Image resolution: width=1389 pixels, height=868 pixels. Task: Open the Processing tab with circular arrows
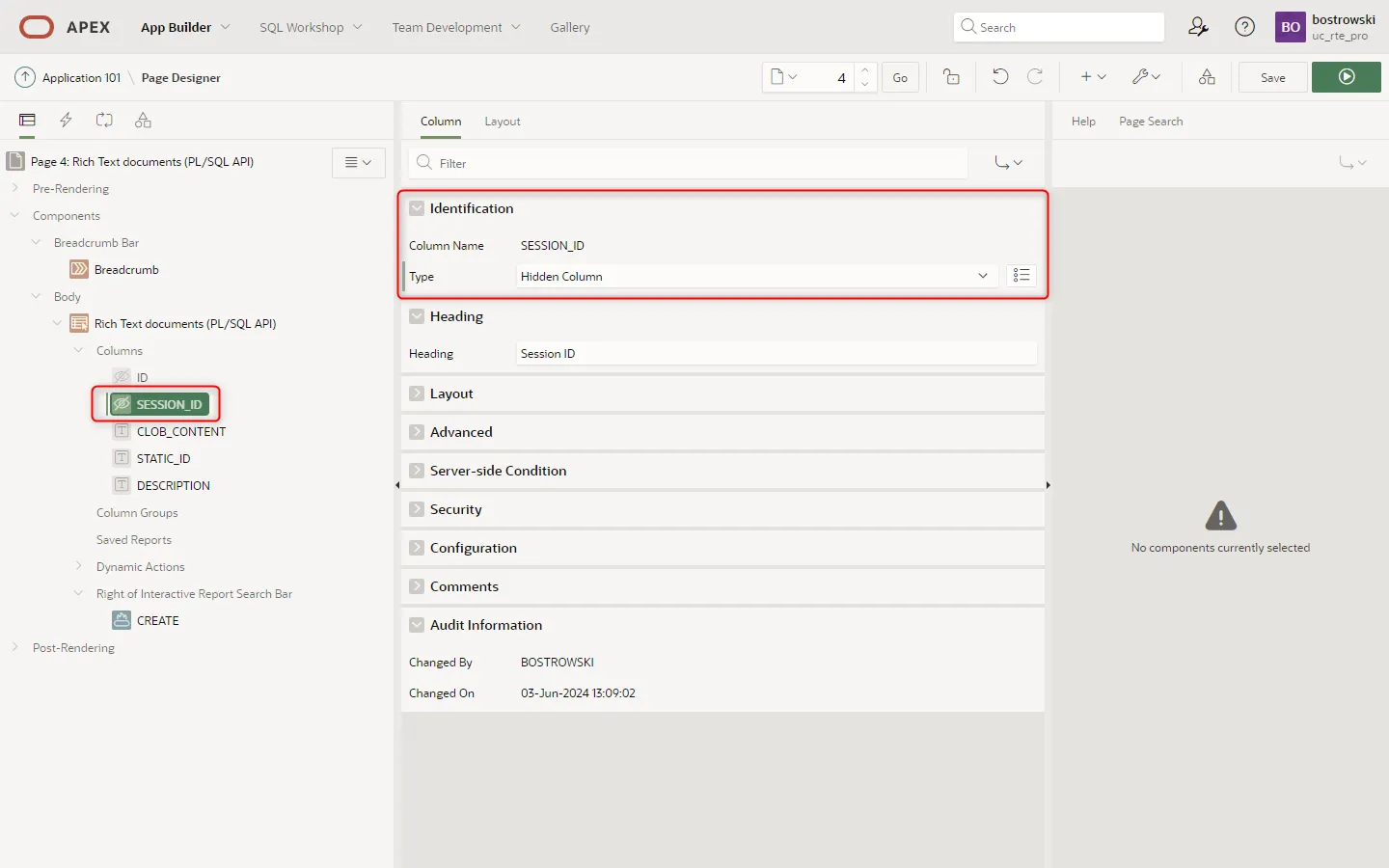coord(104,121)
